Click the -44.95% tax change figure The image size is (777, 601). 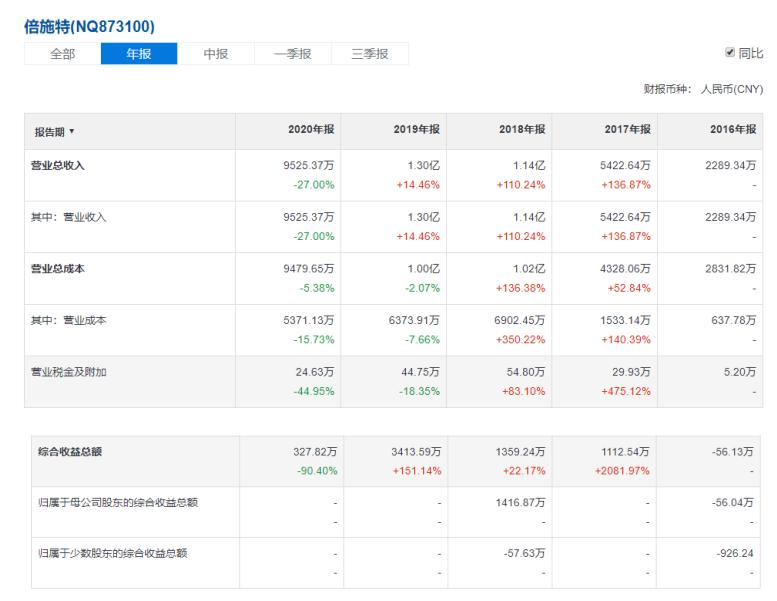(314, 391)
